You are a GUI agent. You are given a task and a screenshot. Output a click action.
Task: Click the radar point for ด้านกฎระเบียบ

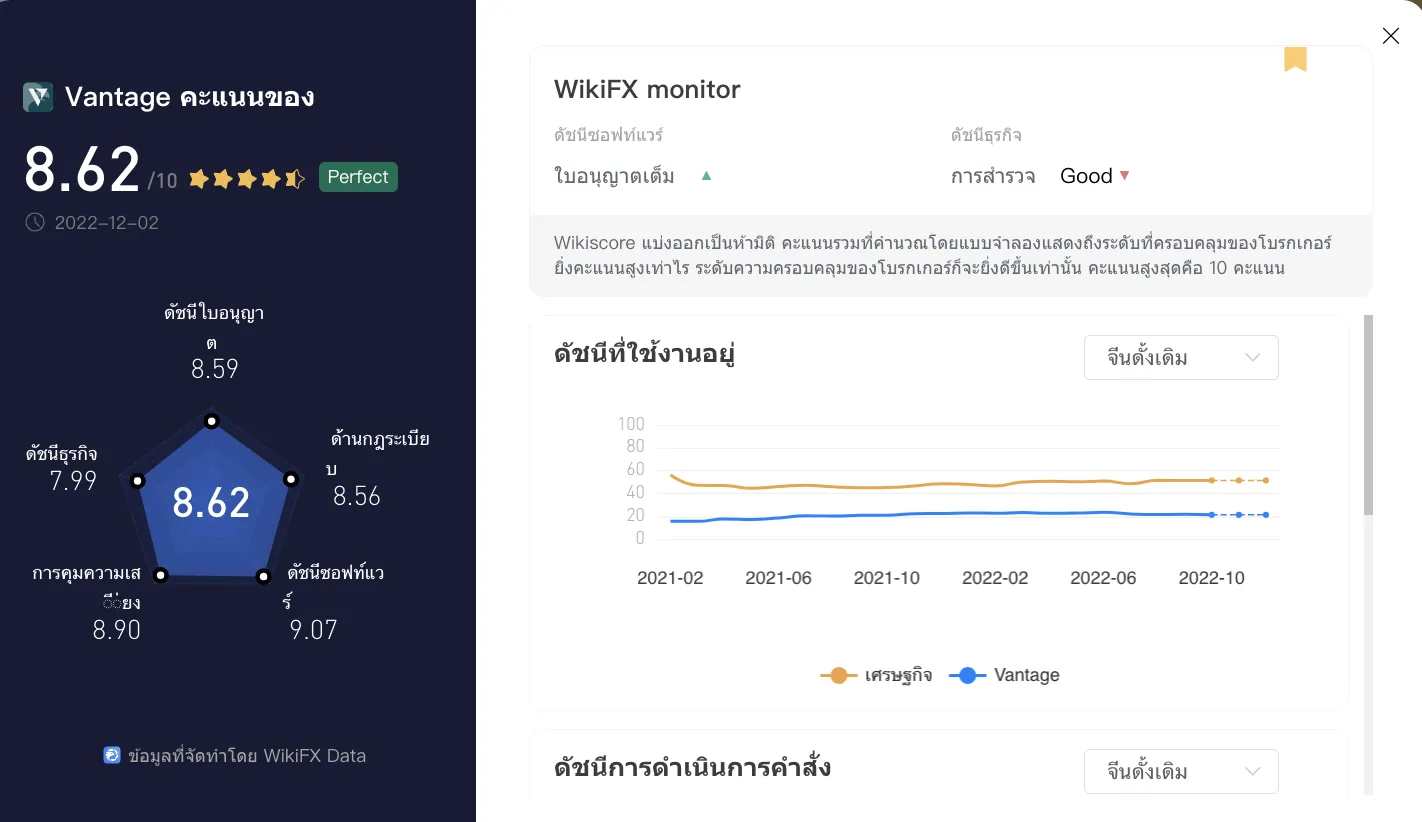click(x=291, y=479)
